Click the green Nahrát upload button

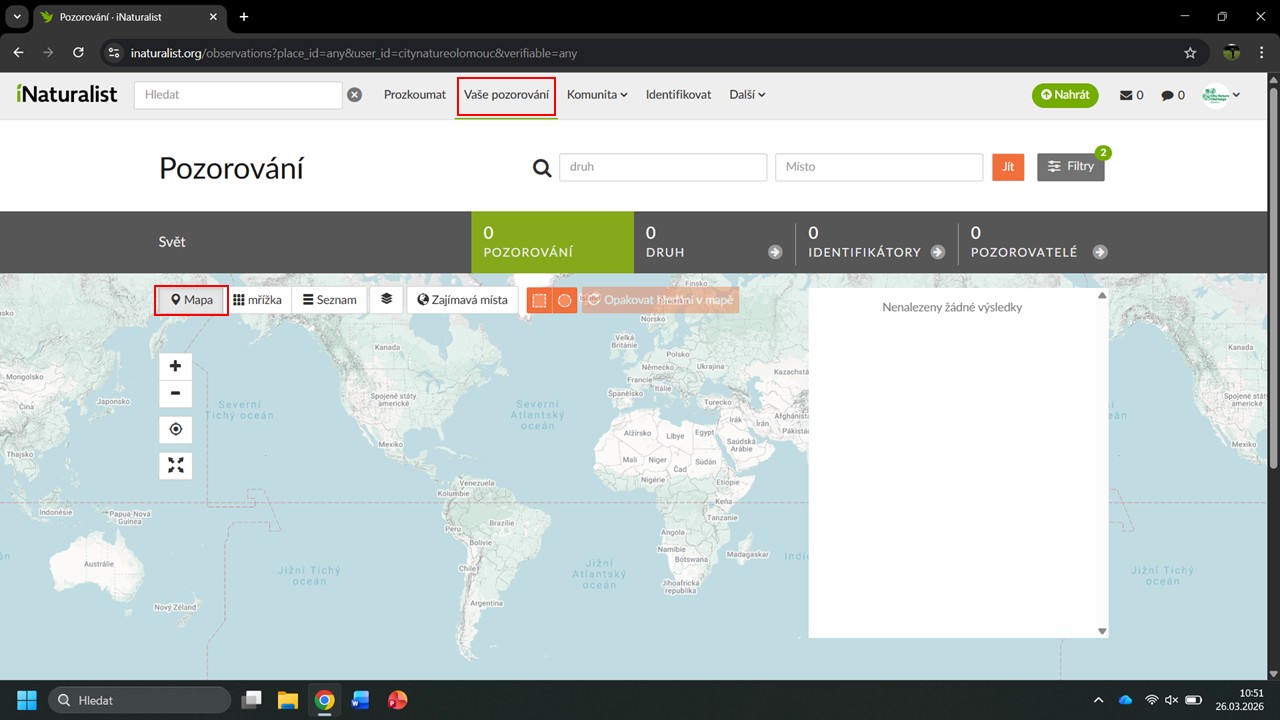click(x=1065, y=95)
